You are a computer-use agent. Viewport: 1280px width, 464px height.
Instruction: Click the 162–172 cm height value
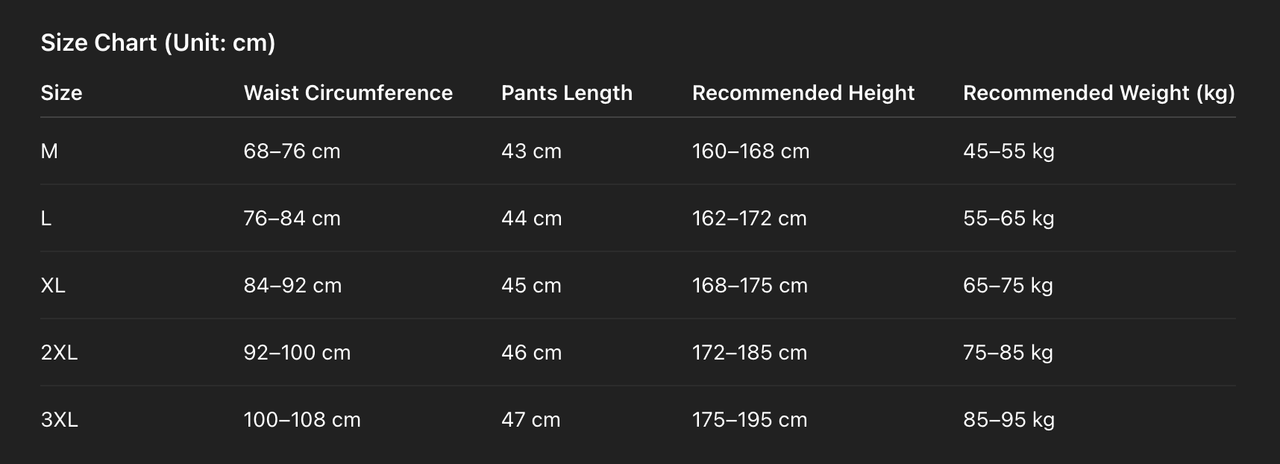point(749,218)
